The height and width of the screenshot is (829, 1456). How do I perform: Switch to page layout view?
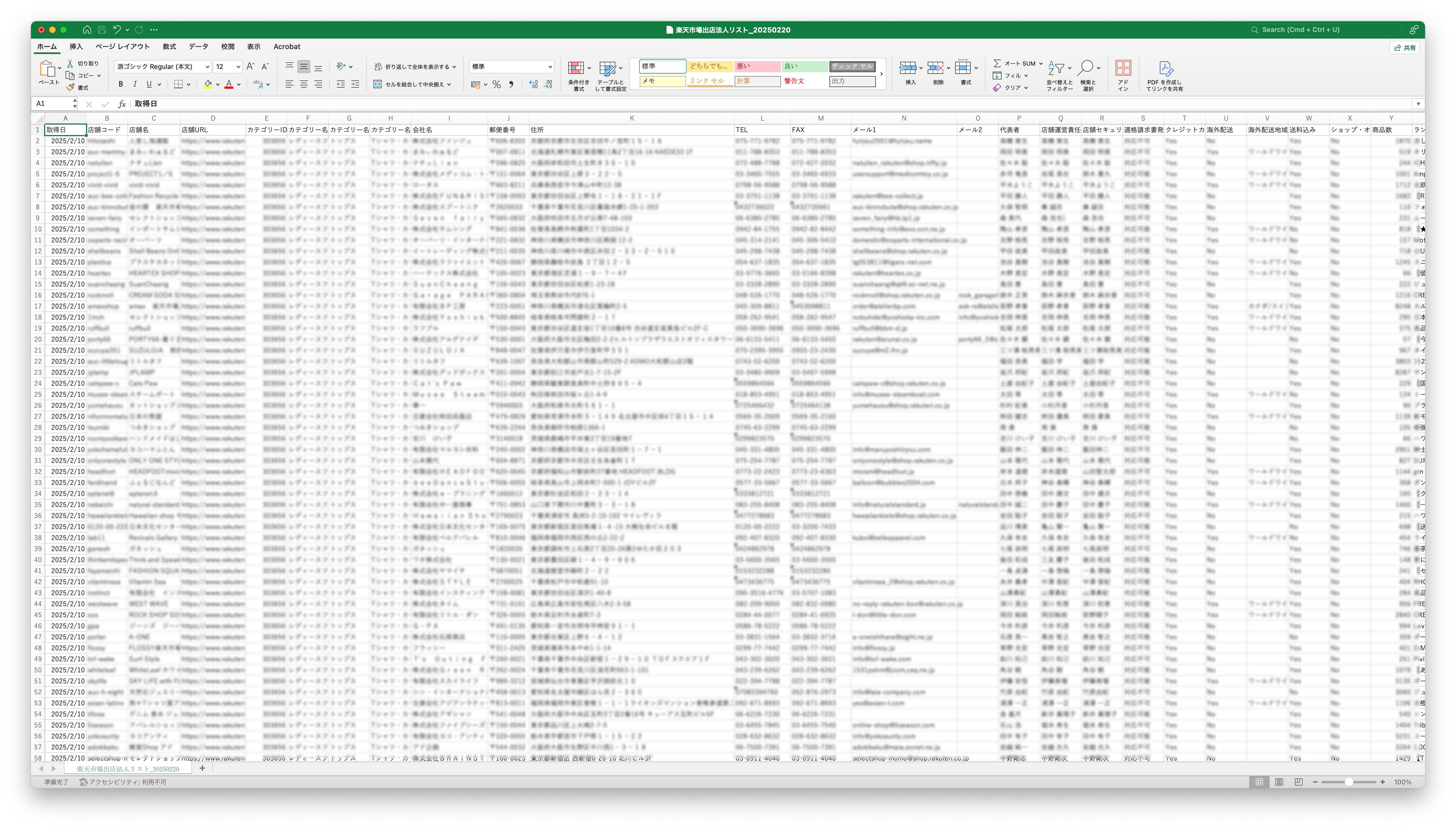tap(1279, 782)
